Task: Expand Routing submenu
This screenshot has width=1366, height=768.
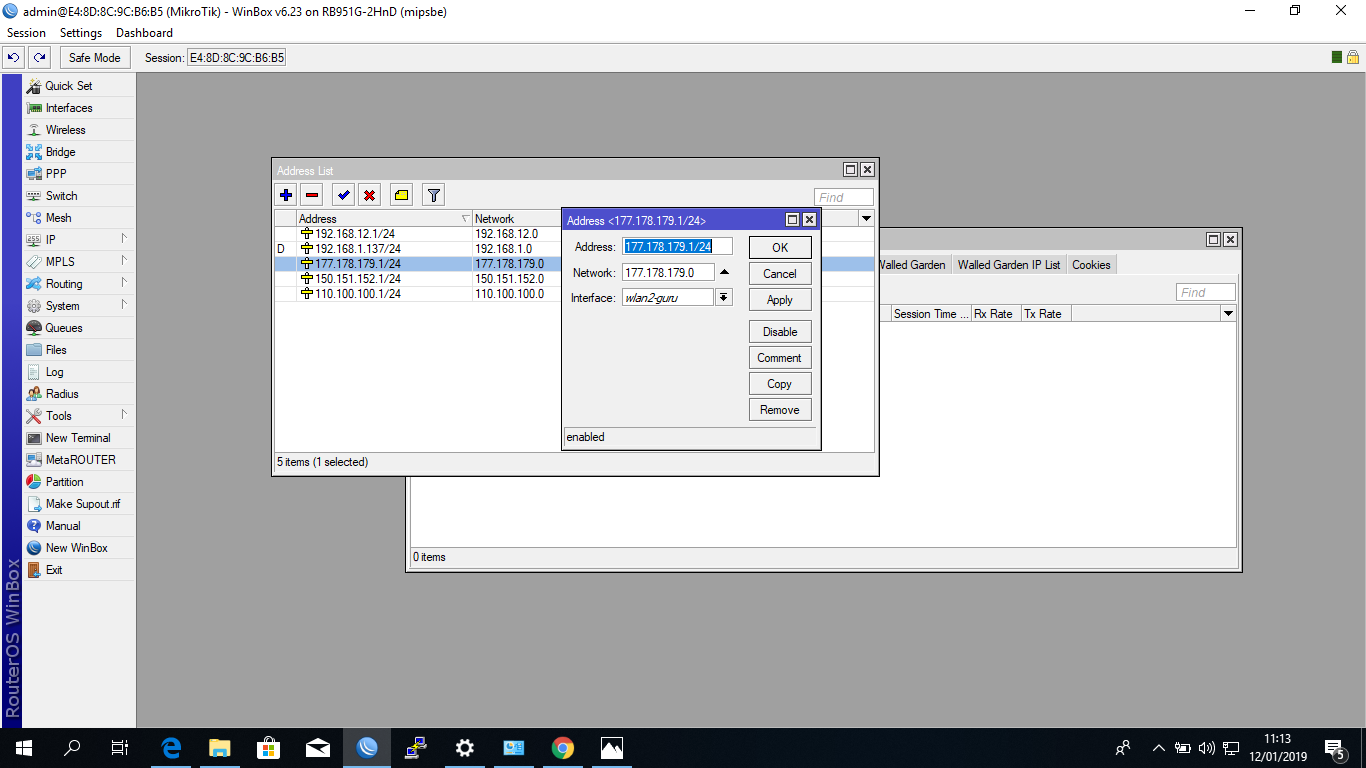Action: 79,284
